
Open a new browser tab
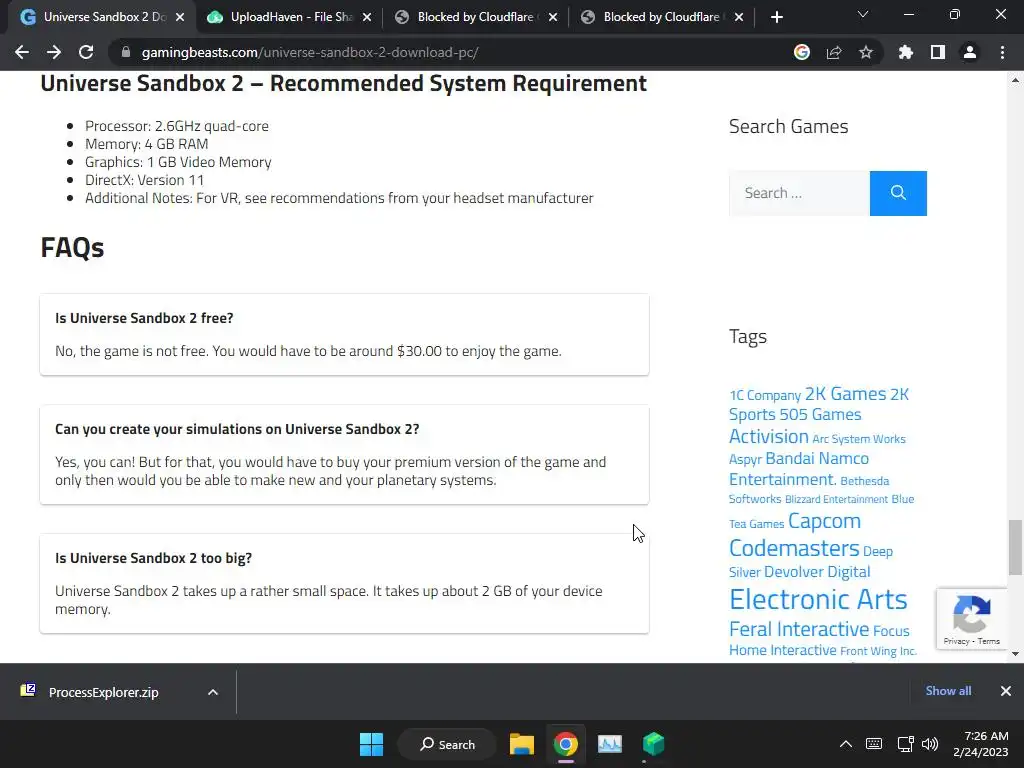776,17
